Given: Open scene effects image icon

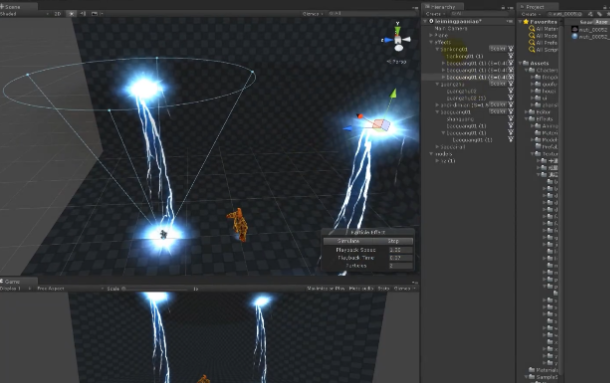Looking at the screenshot, I should (x=94, y=14).
